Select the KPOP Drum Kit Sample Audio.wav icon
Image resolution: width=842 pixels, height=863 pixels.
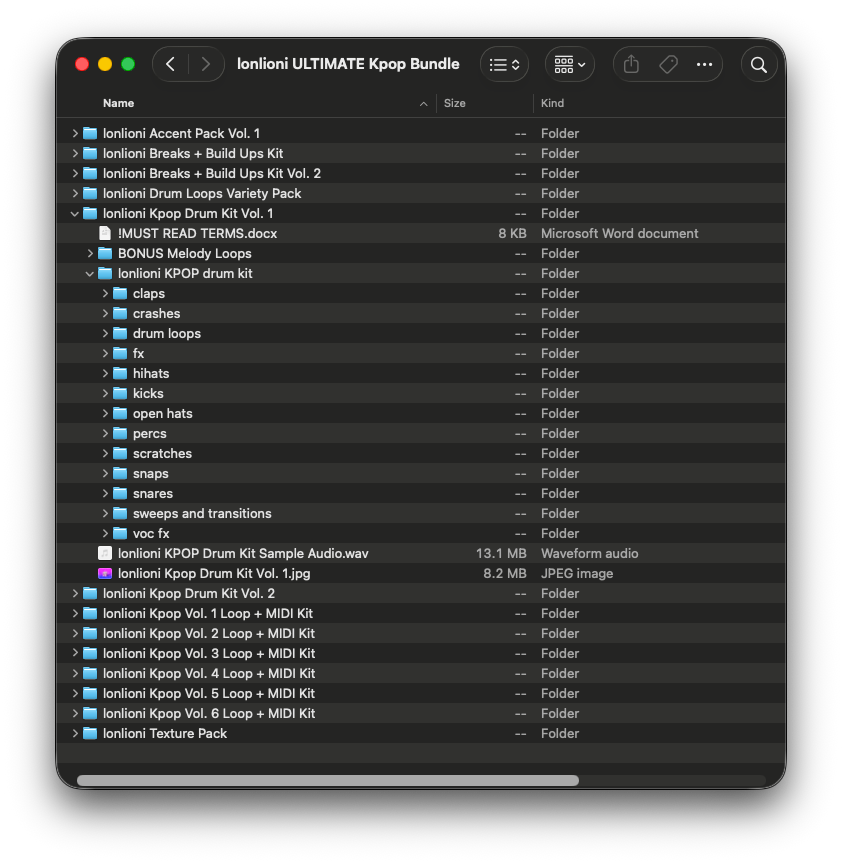click(x=105, y=553)
